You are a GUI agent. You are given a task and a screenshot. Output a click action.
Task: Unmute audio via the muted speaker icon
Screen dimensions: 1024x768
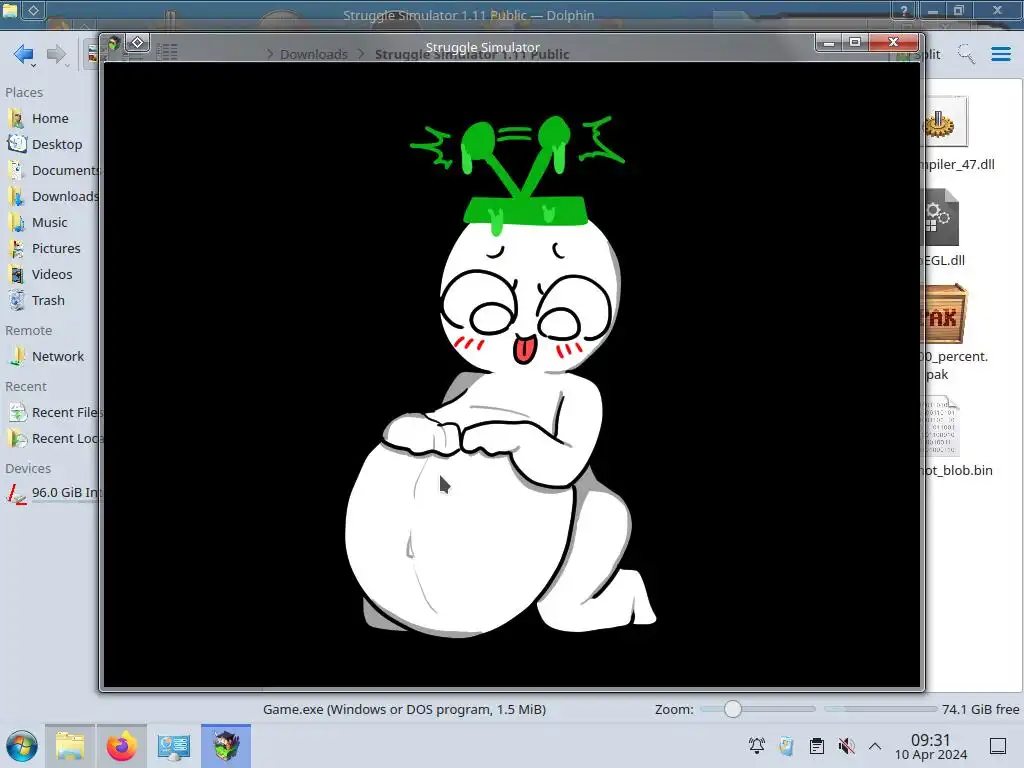846,746
